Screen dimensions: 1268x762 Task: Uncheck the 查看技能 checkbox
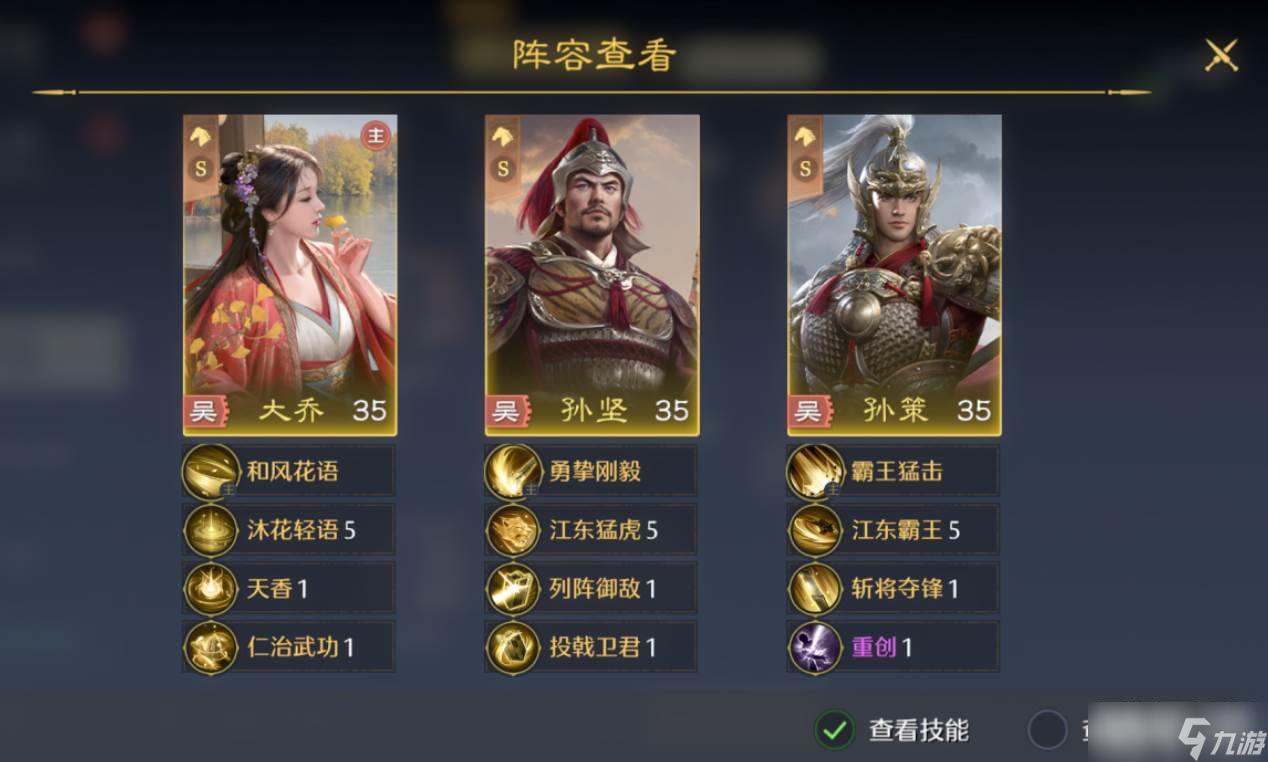click(835, 730)
